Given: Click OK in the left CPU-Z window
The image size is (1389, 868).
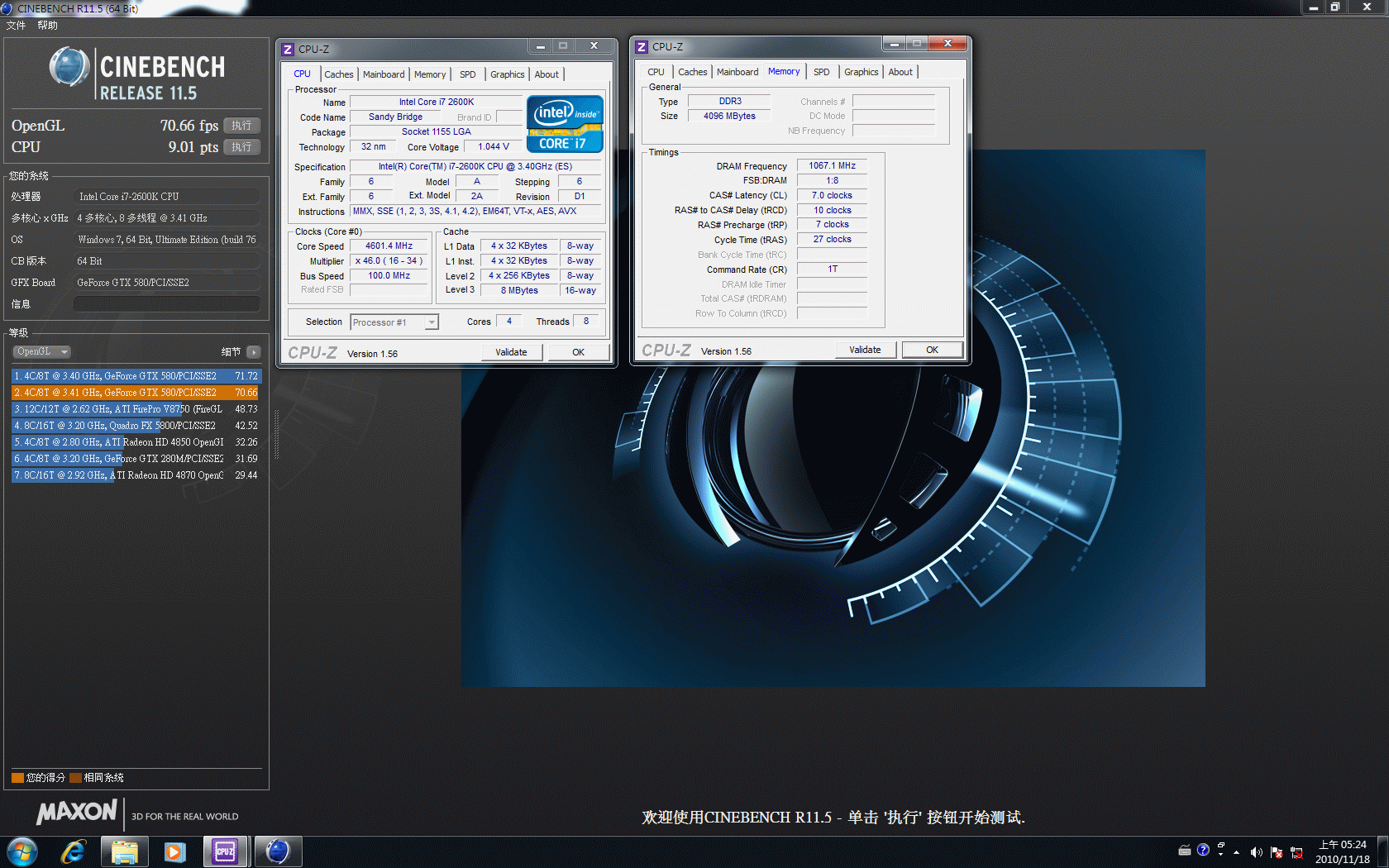Looking at the screenshot, I should click(x=578, y=352).
